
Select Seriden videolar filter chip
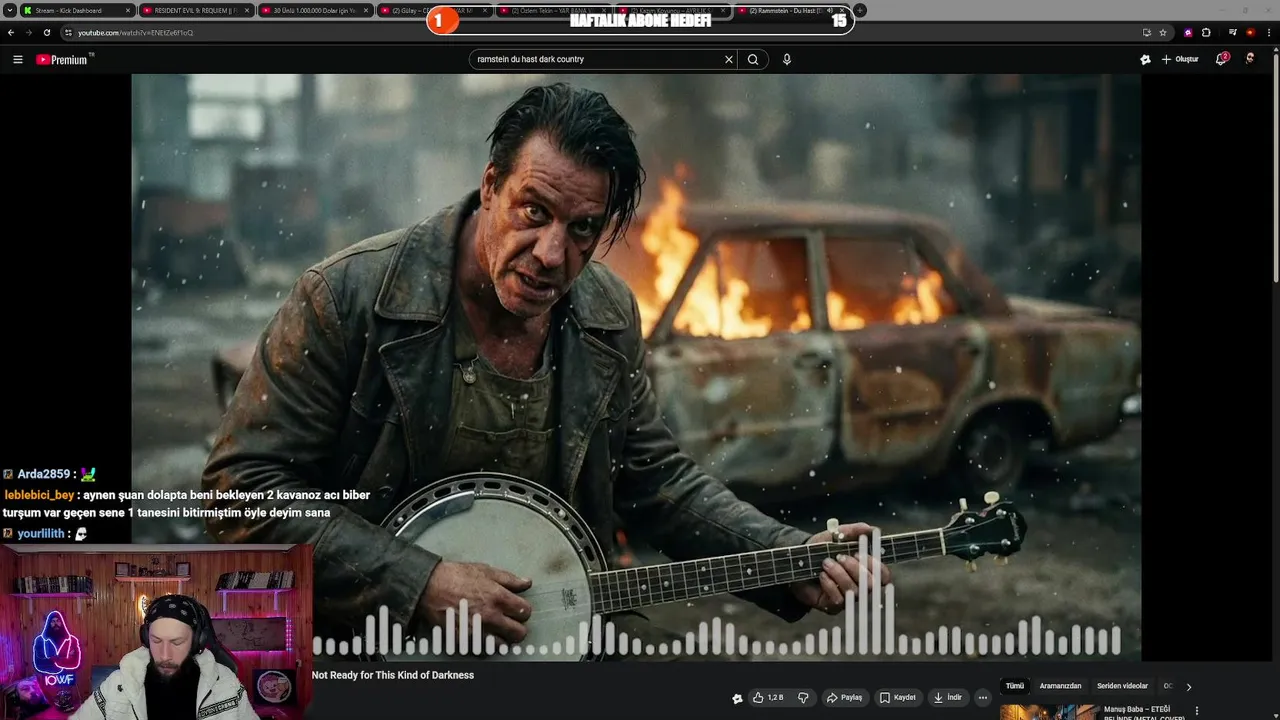[x=1122, y=686]
